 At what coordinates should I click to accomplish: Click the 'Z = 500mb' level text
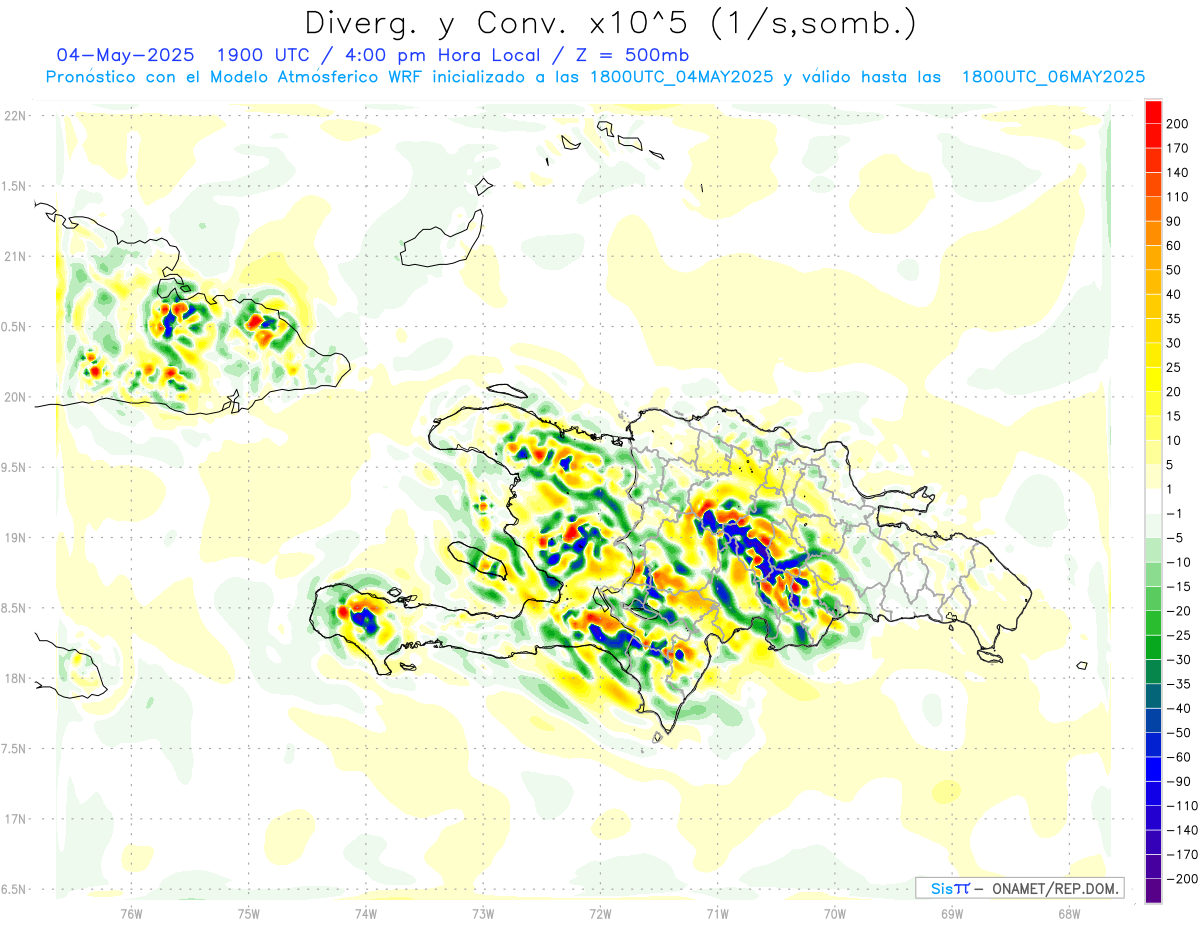pos(633,55)
